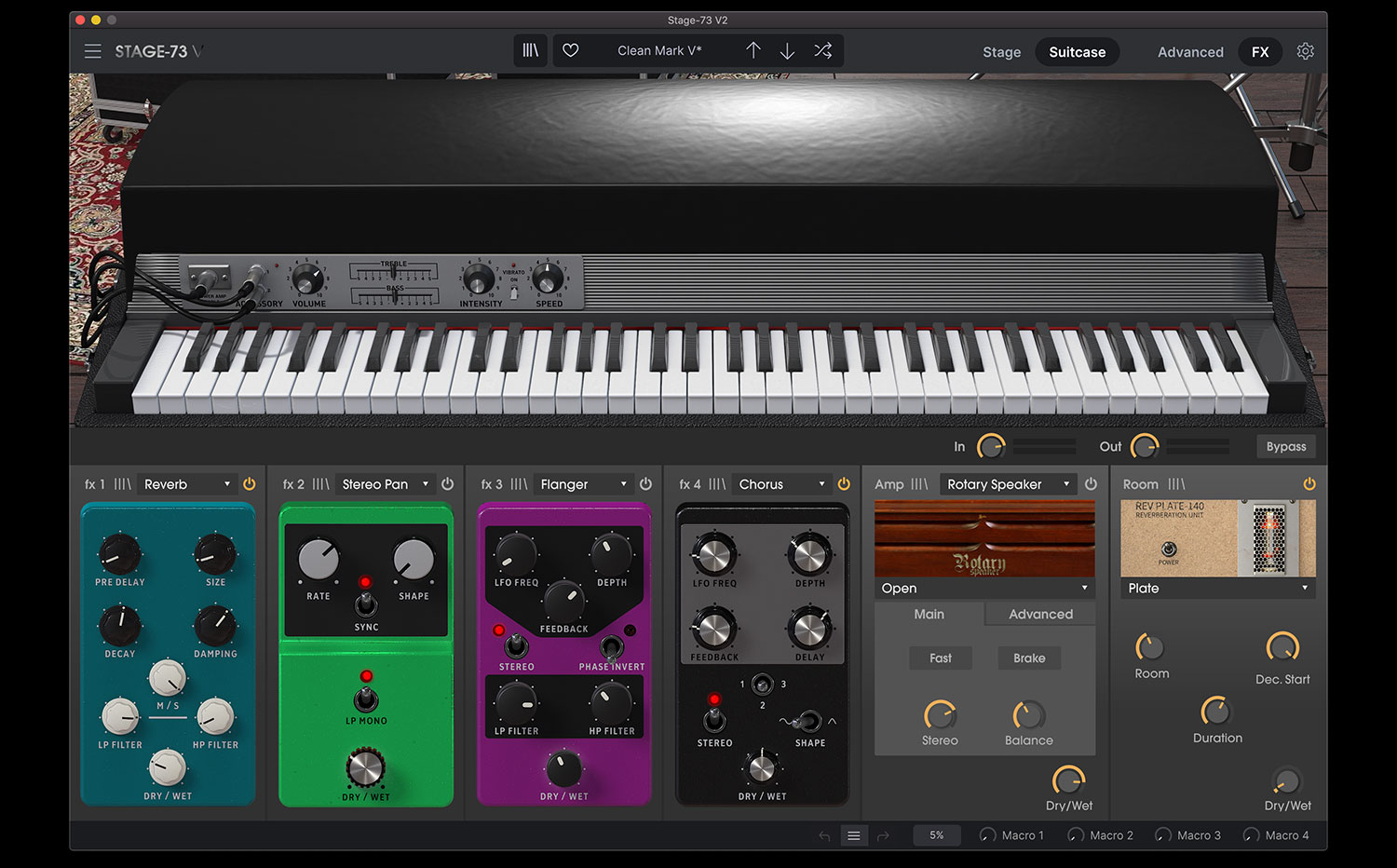Screen dimensions: 1397x868
Task: Flip the Flanger STEREO switch
Action: [516, 645]
